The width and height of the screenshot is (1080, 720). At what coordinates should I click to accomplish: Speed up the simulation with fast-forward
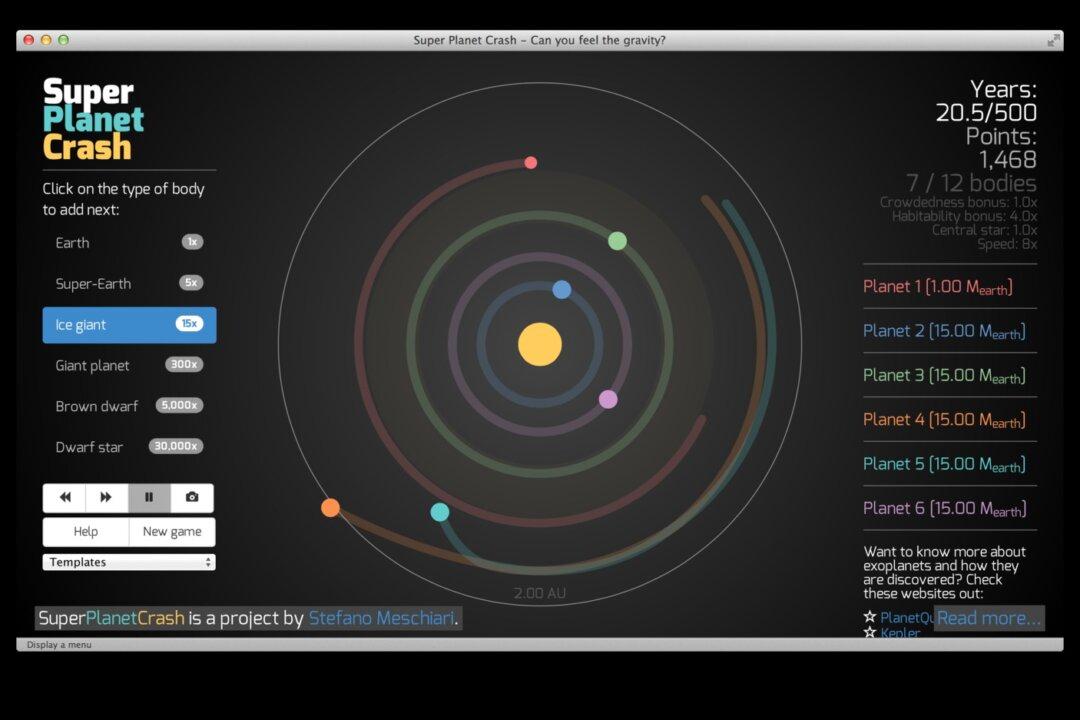107,497
